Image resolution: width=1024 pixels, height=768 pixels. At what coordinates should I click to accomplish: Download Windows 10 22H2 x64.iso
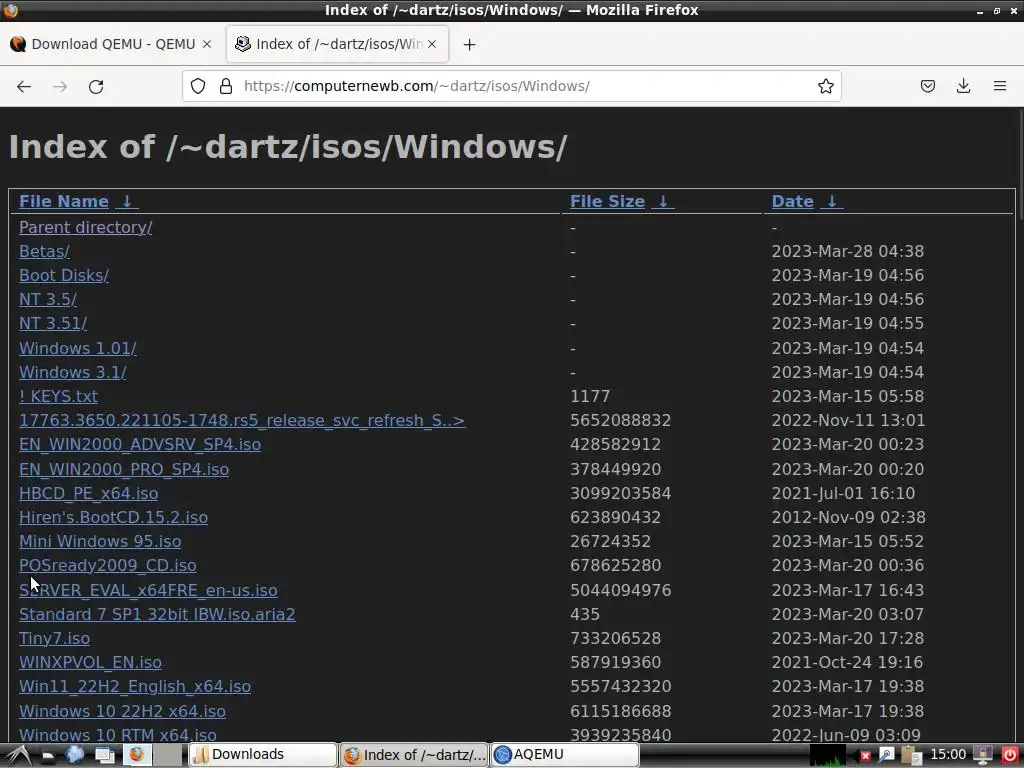[122, 711]
